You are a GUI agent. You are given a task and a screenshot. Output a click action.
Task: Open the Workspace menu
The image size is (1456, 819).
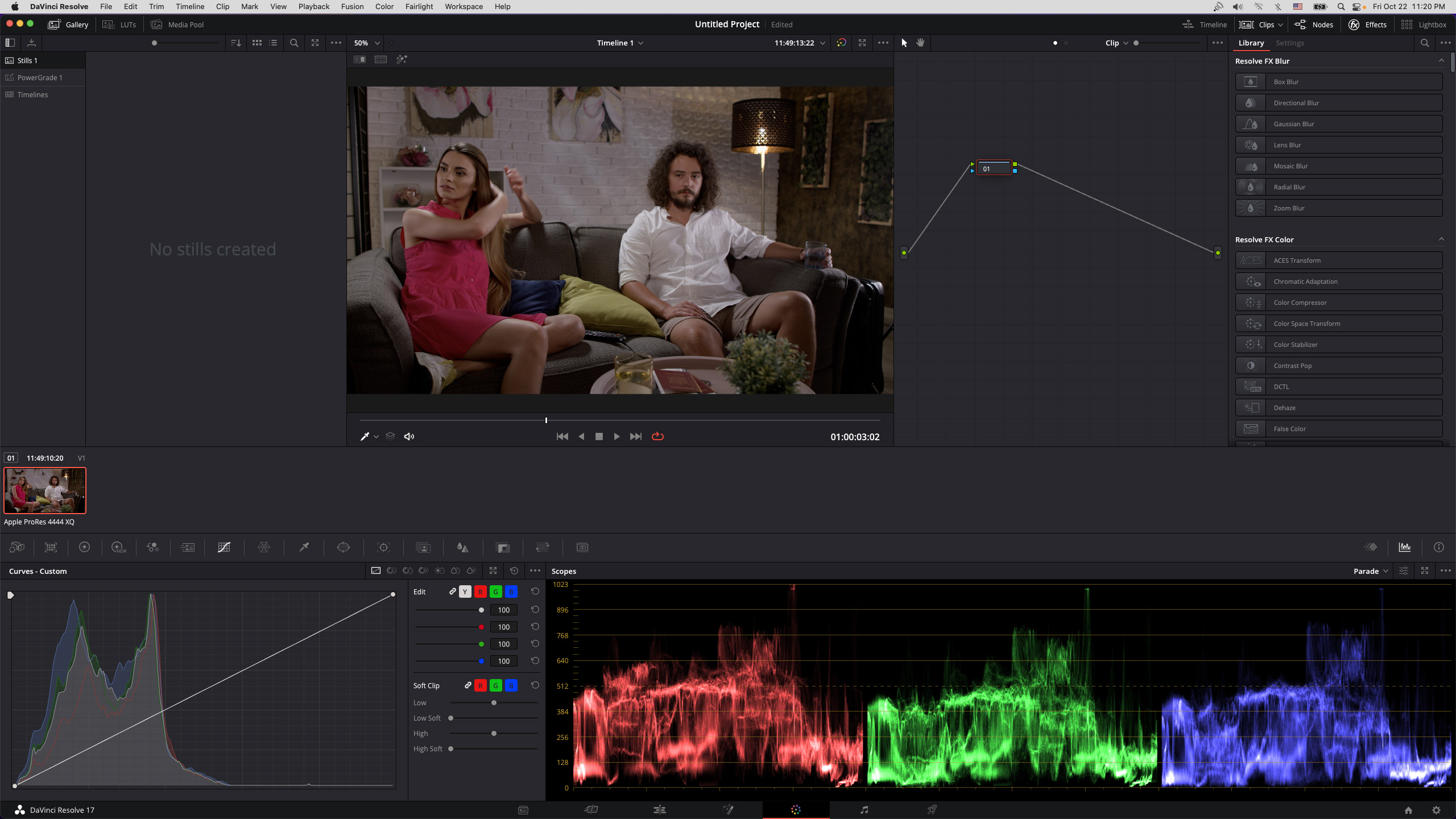[464, 6]
